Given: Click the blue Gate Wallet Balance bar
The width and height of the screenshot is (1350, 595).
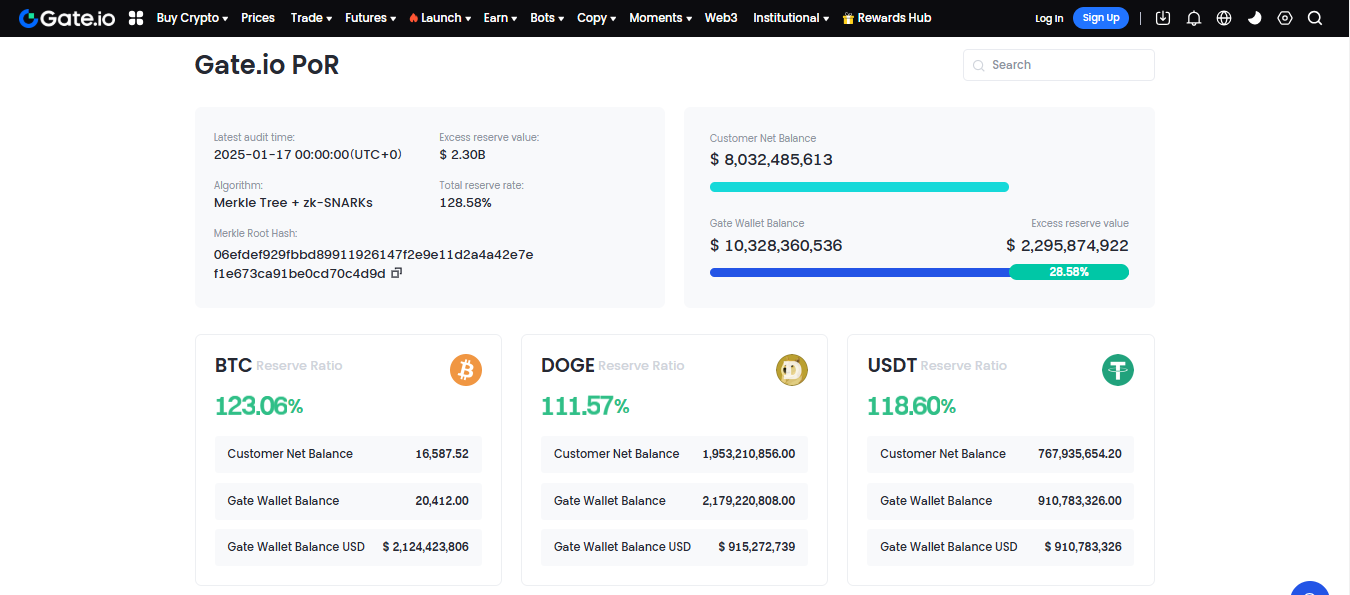Looking at the screenshot, I should tap(860, 272).
